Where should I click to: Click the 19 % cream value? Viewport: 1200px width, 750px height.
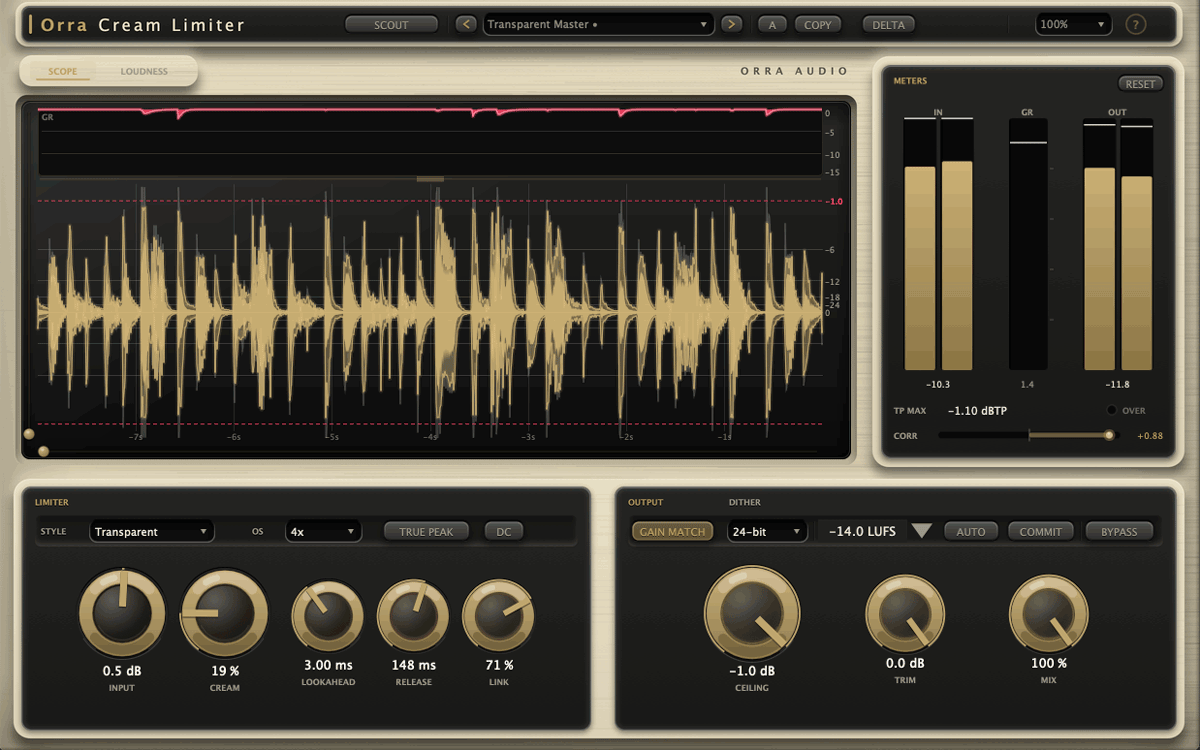click(225, 671)
